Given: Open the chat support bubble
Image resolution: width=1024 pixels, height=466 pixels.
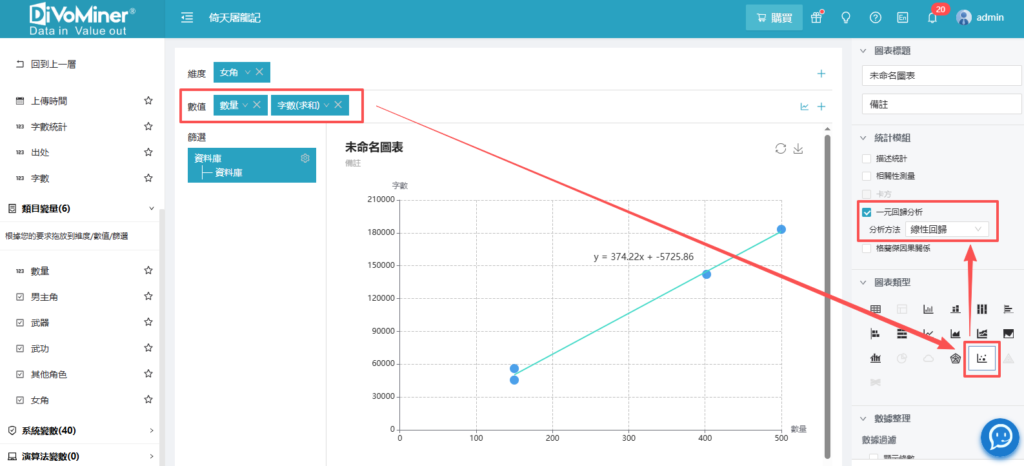Looking at the screenshot, I should (x=998, y=436).
